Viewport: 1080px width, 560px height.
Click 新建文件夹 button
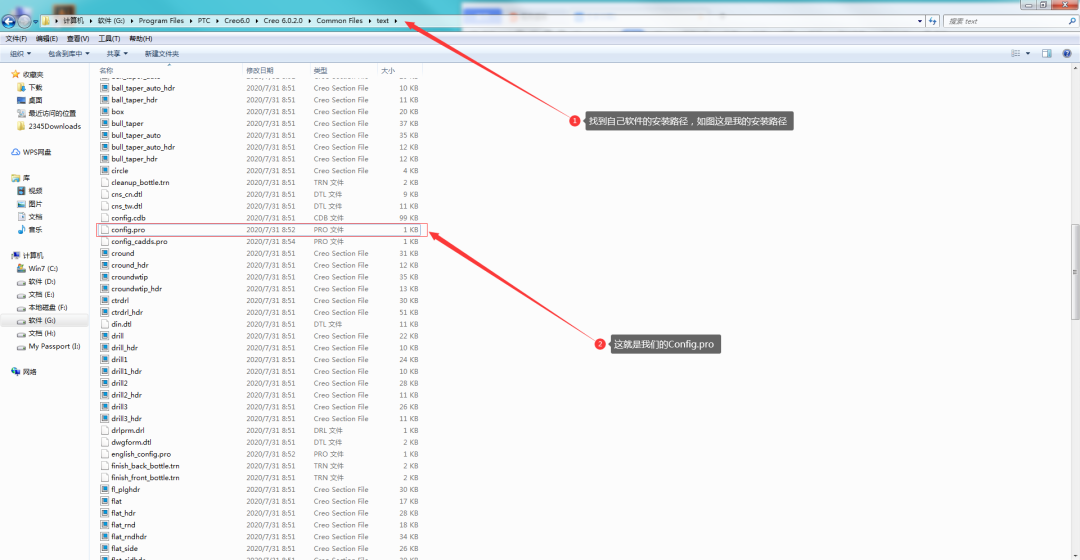tap(162, 54)
